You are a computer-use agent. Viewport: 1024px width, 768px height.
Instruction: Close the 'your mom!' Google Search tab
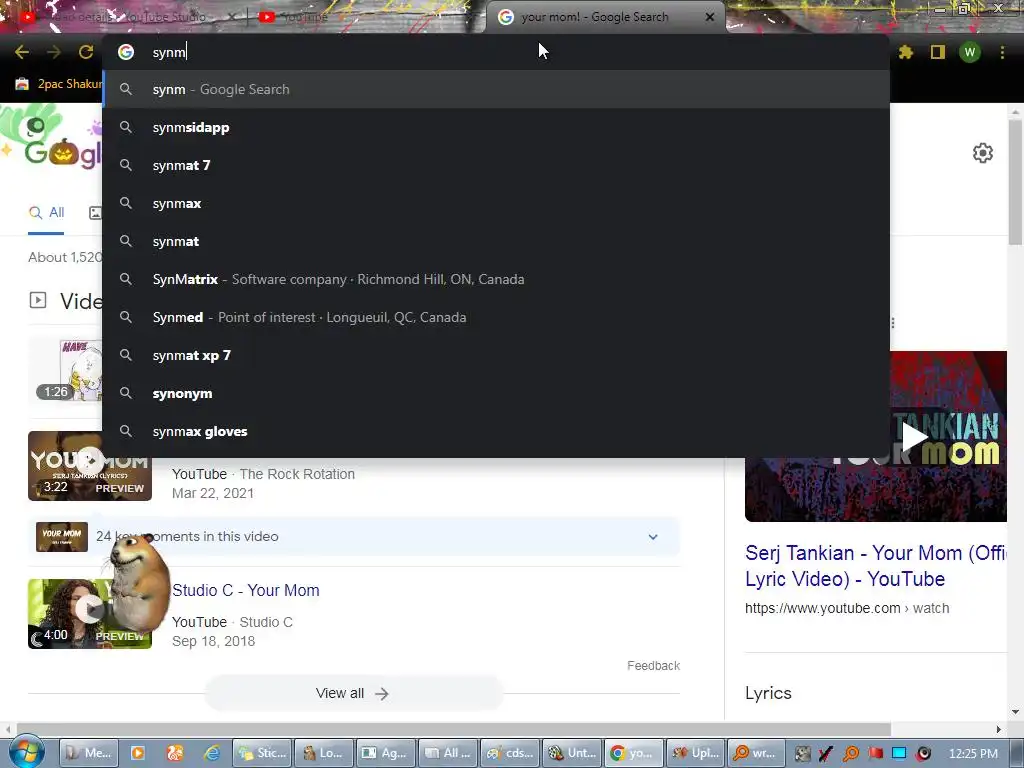click(x=710, y=17)
